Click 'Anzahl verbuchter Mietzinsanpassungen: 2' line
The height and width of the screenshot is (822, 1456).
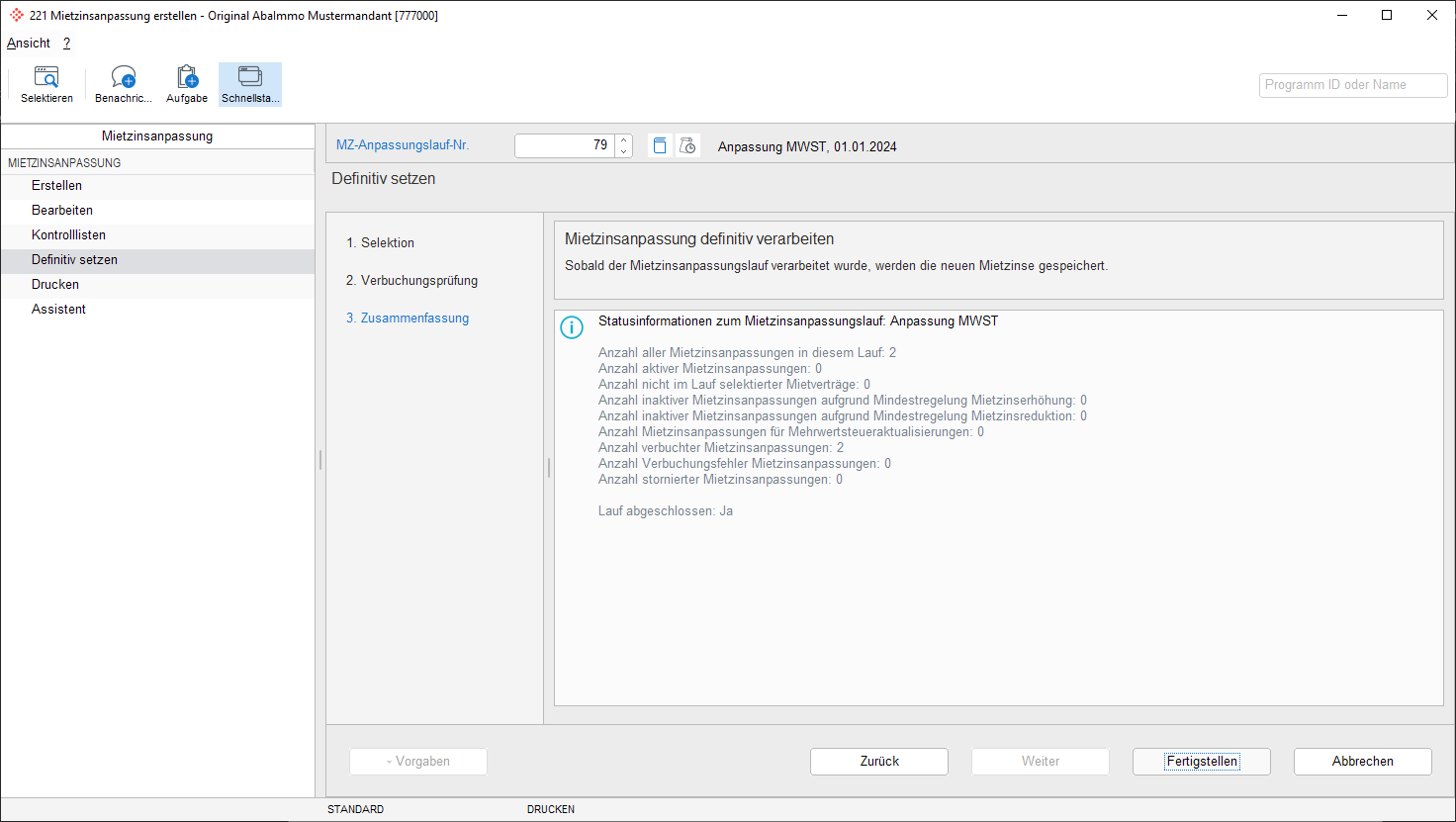(721, 448)
